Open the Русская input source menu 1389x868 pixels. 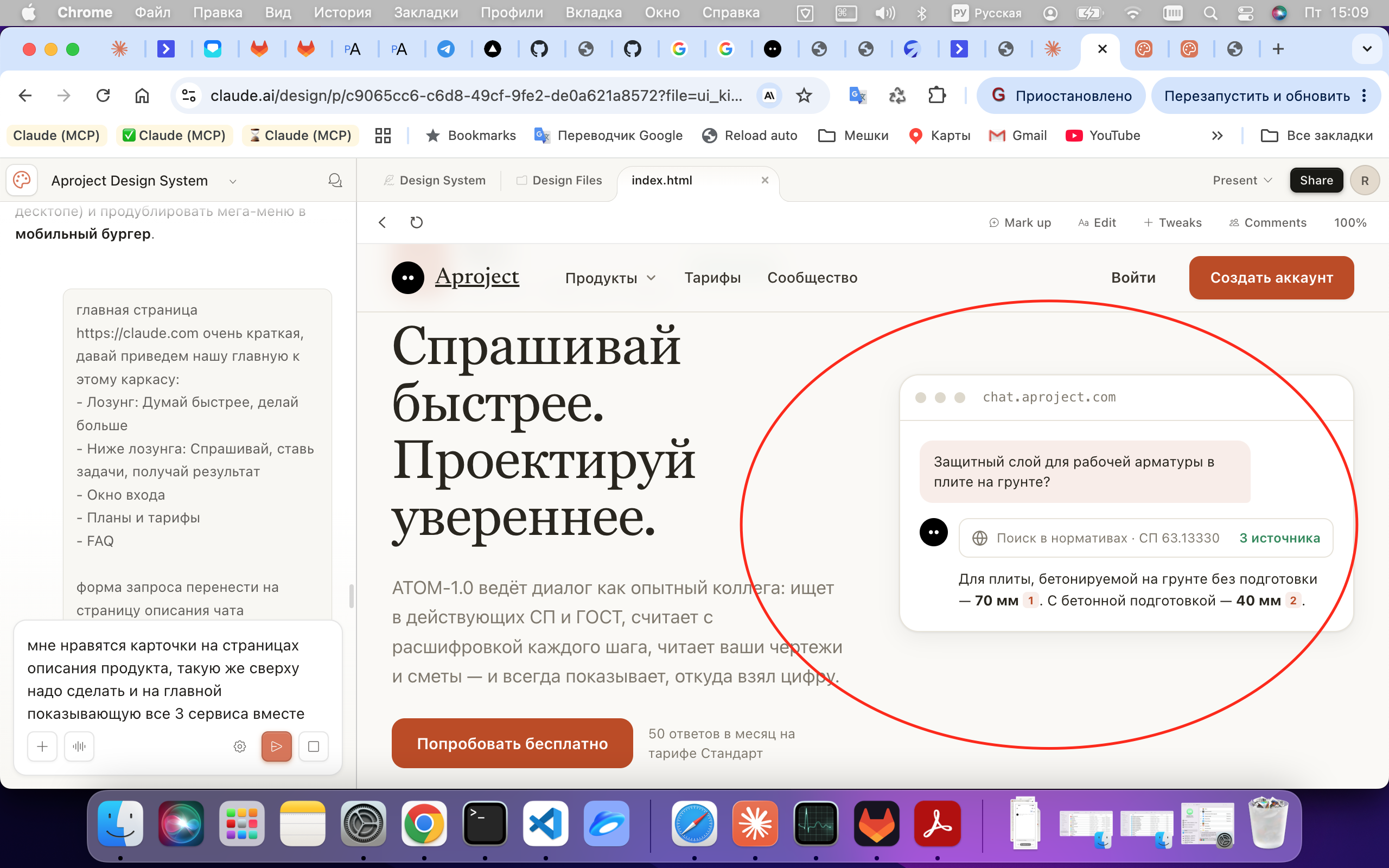click(986, 12)
